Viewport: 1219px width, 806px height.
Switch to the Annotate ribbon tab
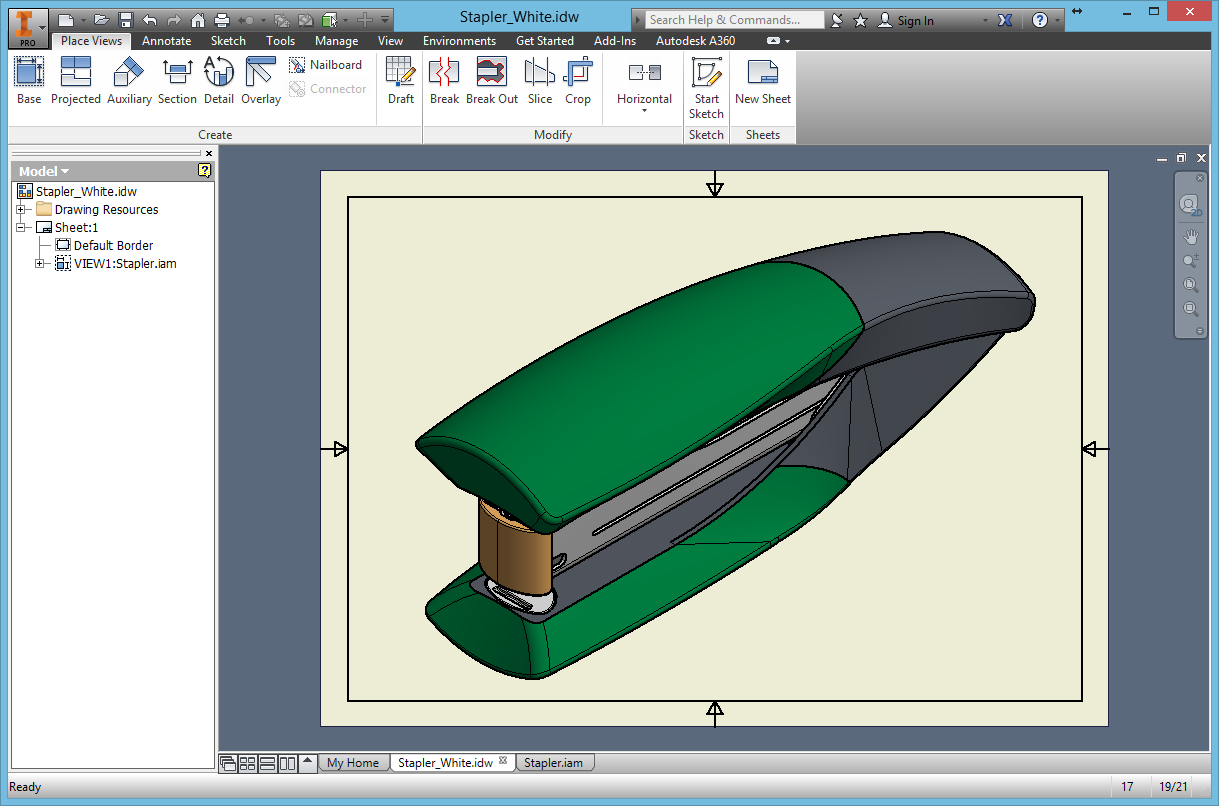pyautogui.click(x=166, y=41)
